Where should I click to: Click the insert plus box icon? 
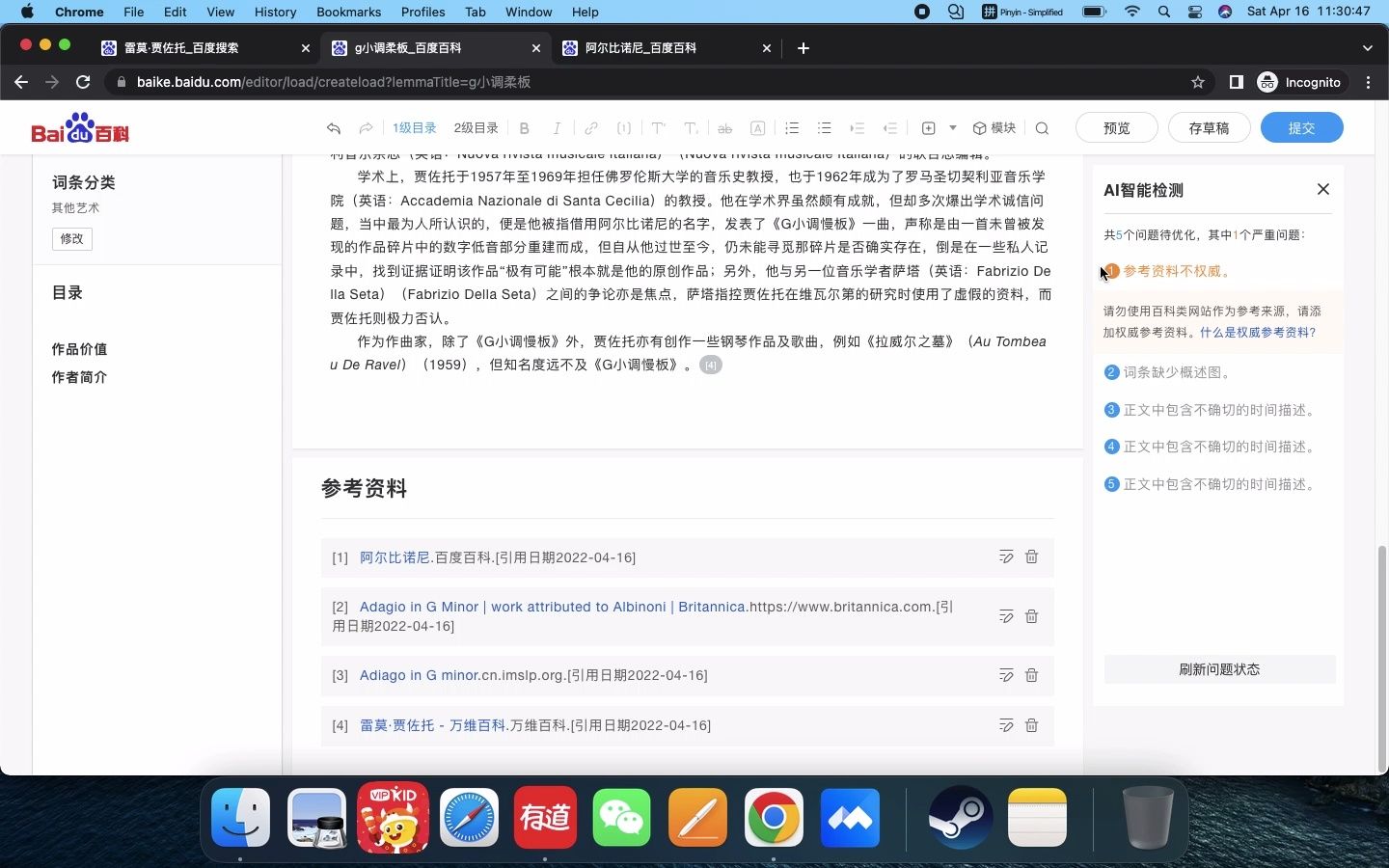pos(929,128)
